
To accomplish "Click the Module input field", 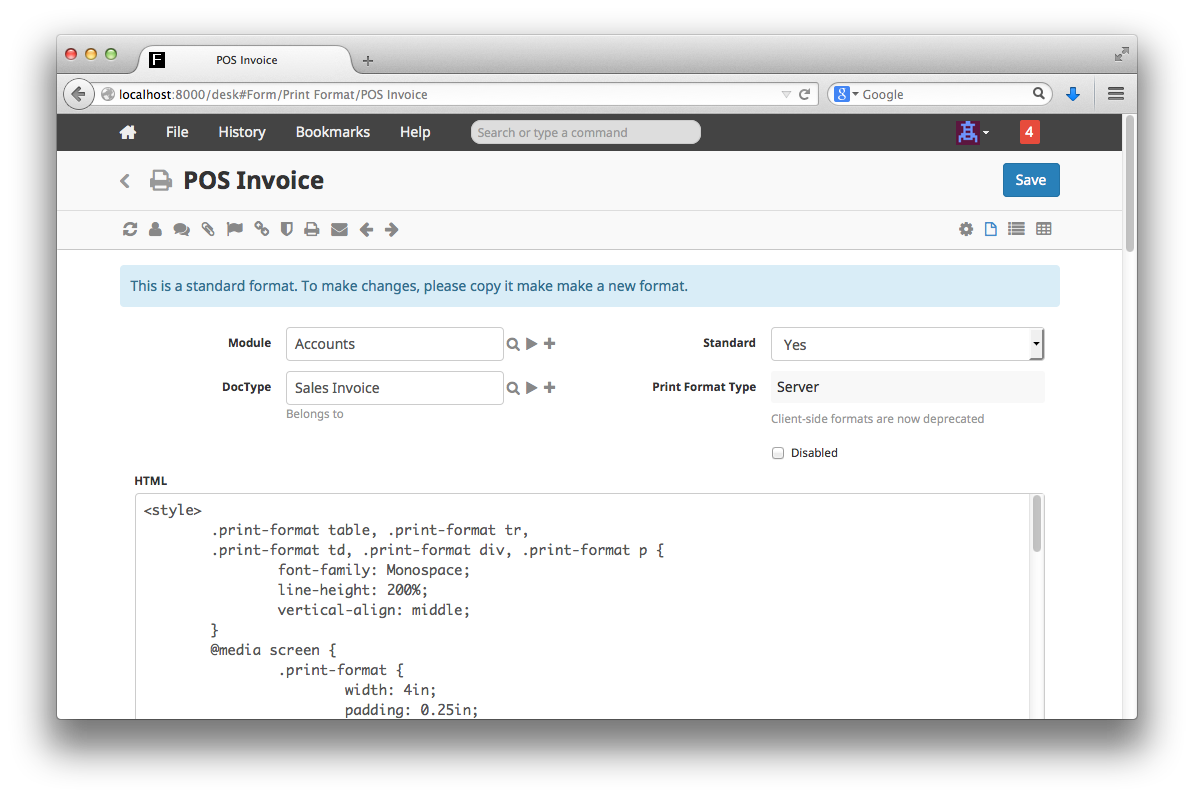I will pos(394,344).
